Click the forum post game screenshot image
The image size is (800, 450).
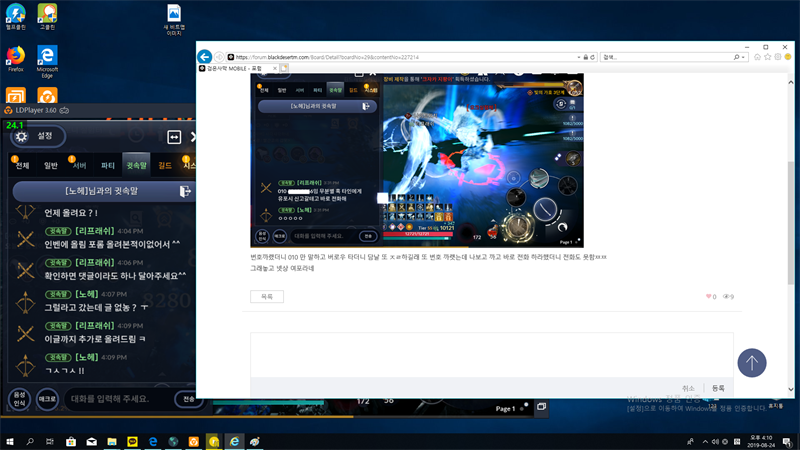click(x=417, y=160)
